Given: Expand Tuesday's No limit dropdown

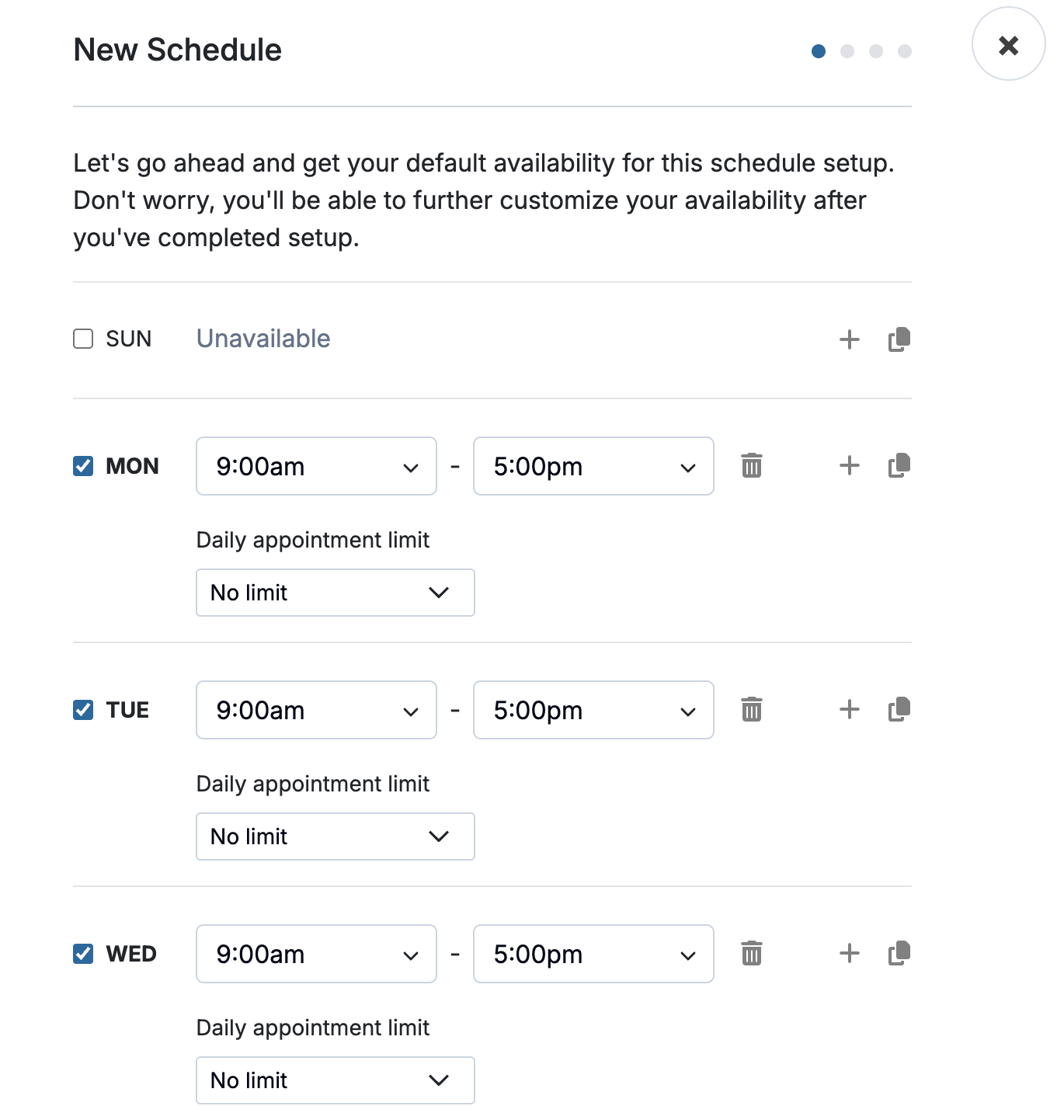Looking at the screenshot, I should pyautogui.click(x=335, y=837).
